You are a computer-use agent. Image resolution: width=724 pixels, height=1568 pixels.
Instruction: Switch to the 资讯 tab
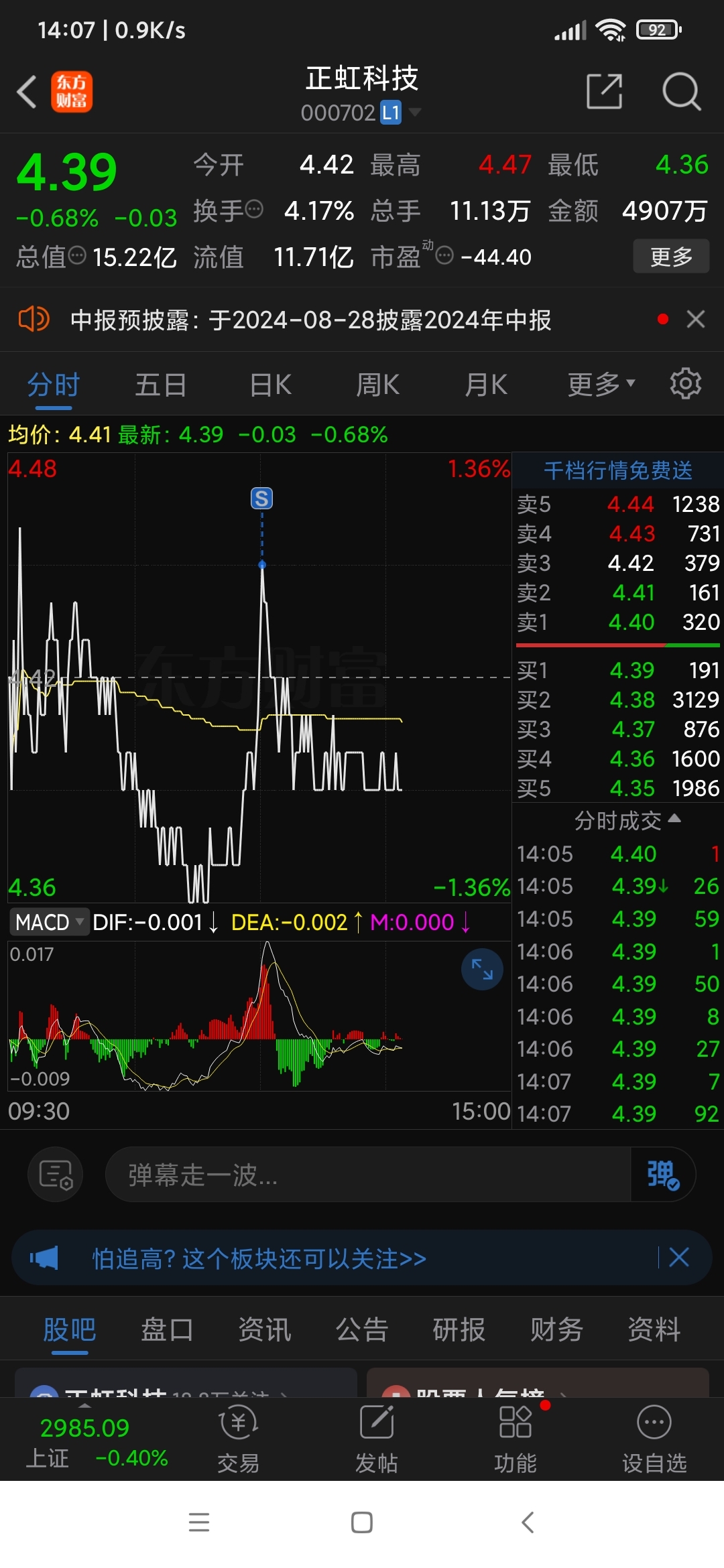[x=265, y=1329]
